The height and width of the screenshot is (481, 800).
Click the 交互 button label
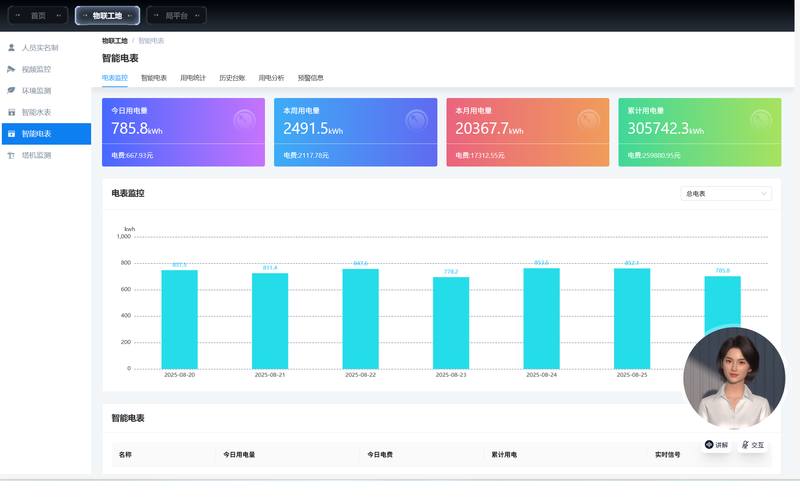click(x=758, y=445)
